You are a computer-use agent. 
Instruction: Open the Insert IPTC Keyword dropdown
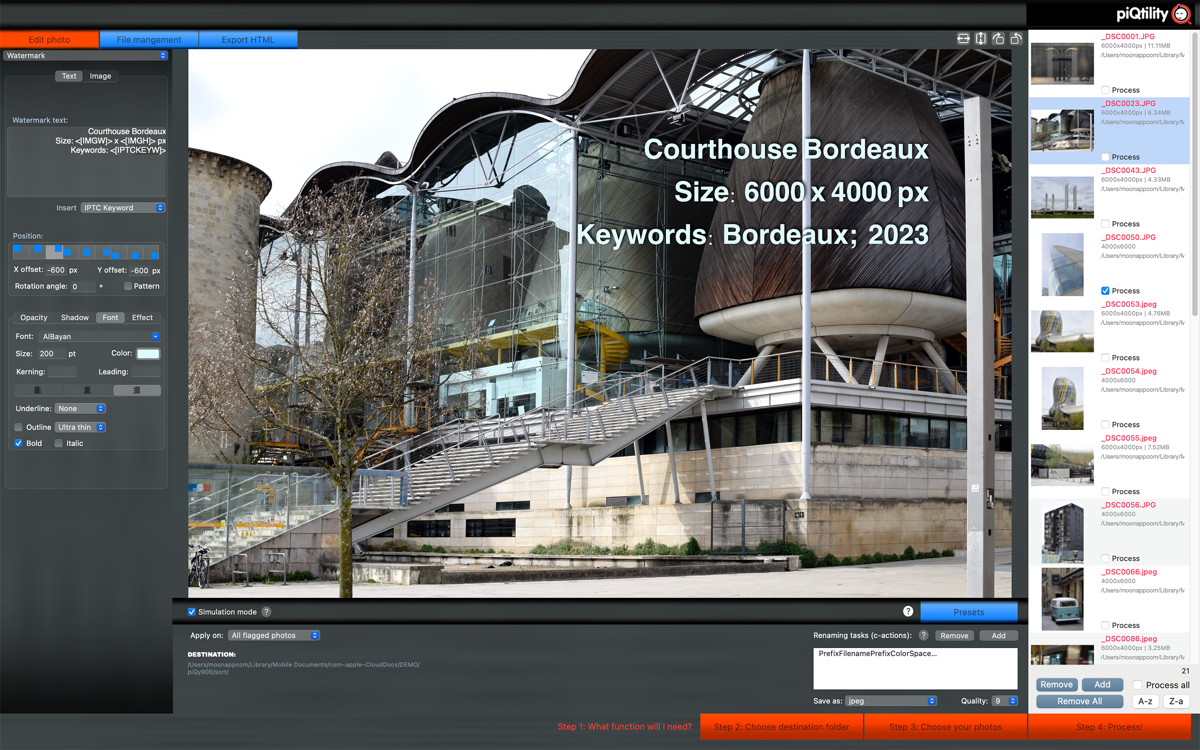point(123,208)
